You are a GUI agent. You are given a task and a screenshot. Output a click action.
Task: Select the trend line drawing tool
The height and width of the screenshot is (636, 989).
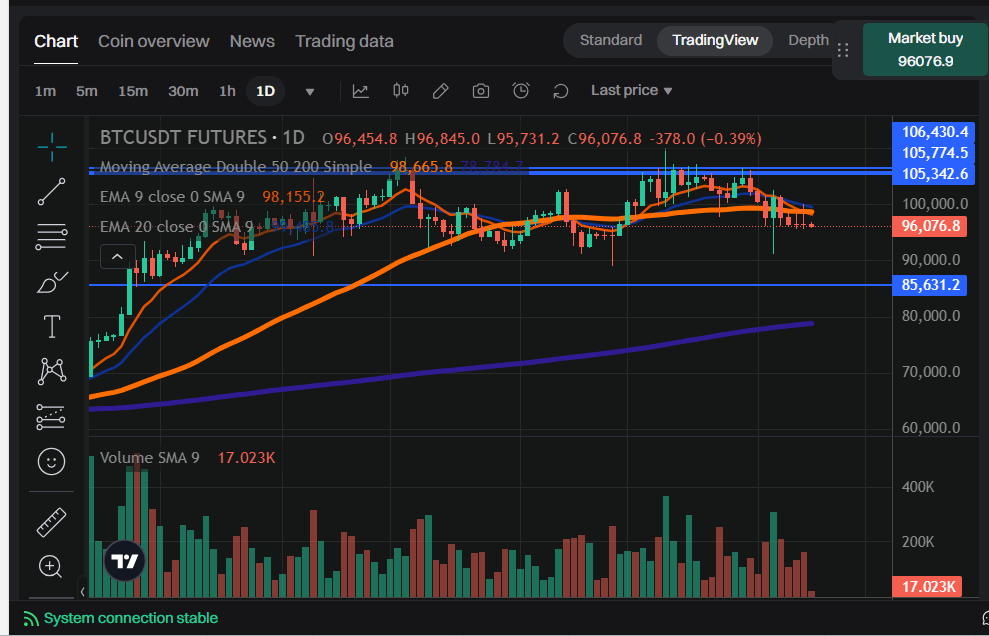point(51,192)
